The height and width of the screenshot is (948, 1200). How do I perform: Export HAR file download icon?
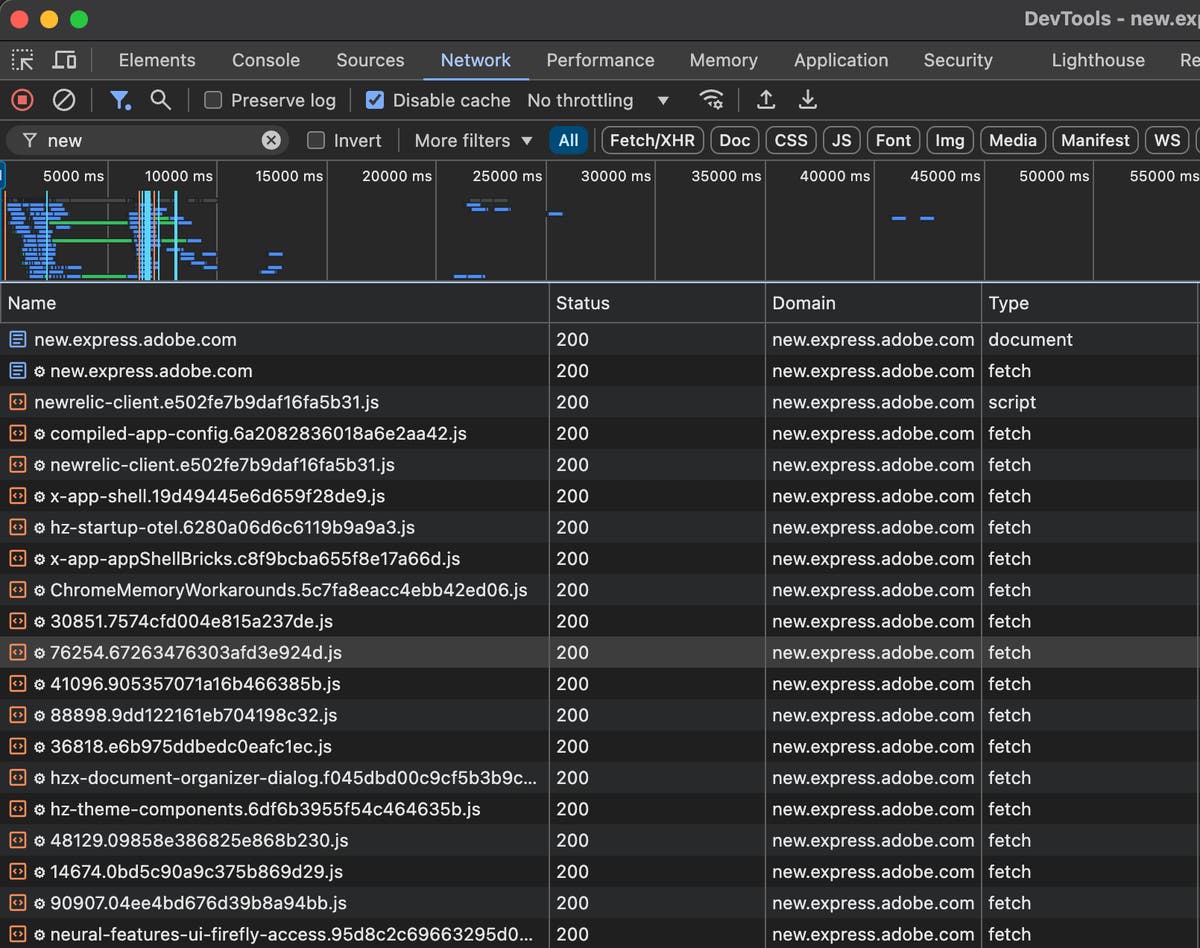(808, 100)
